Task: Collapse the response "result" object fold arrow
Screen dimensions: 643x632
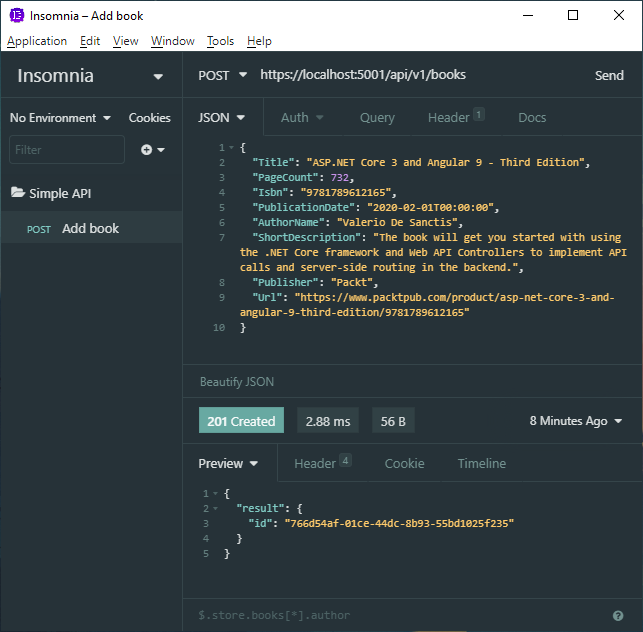Action: [x=215, y=509]
